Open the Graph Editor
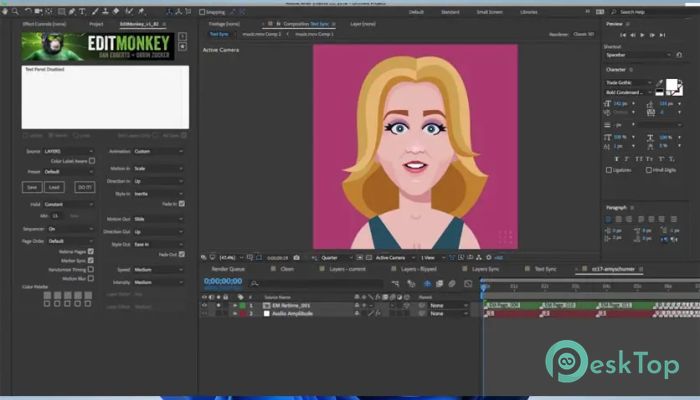This screenshot has height=400, width=700. (x=468, y=284)
